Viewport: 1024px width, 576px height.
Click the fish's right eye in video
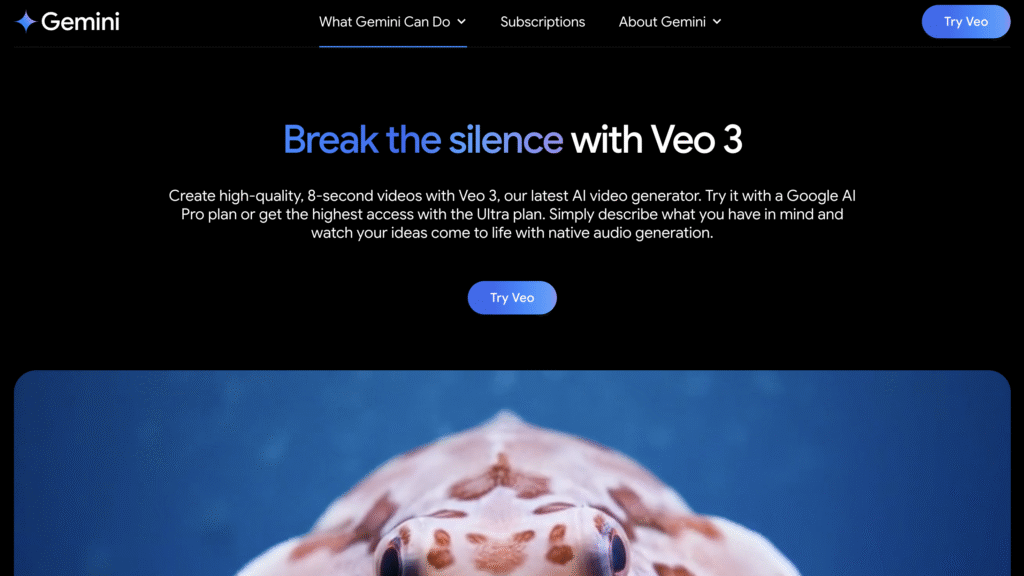coord(615,554)
